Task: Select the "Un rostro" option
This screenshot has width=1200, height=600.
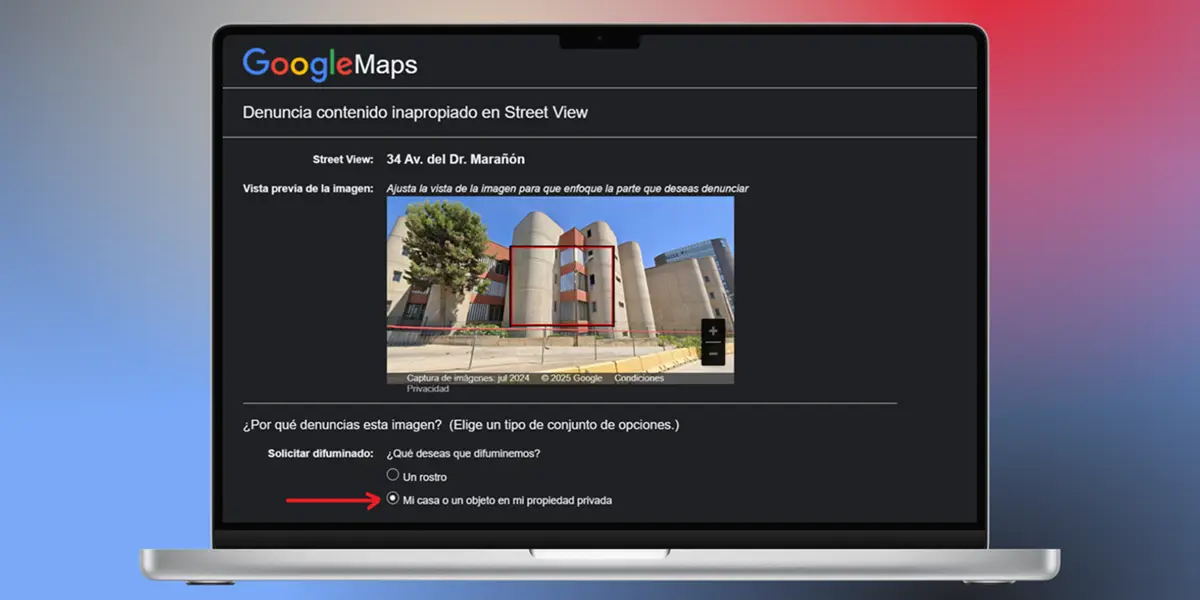Action: pos(393,475)
